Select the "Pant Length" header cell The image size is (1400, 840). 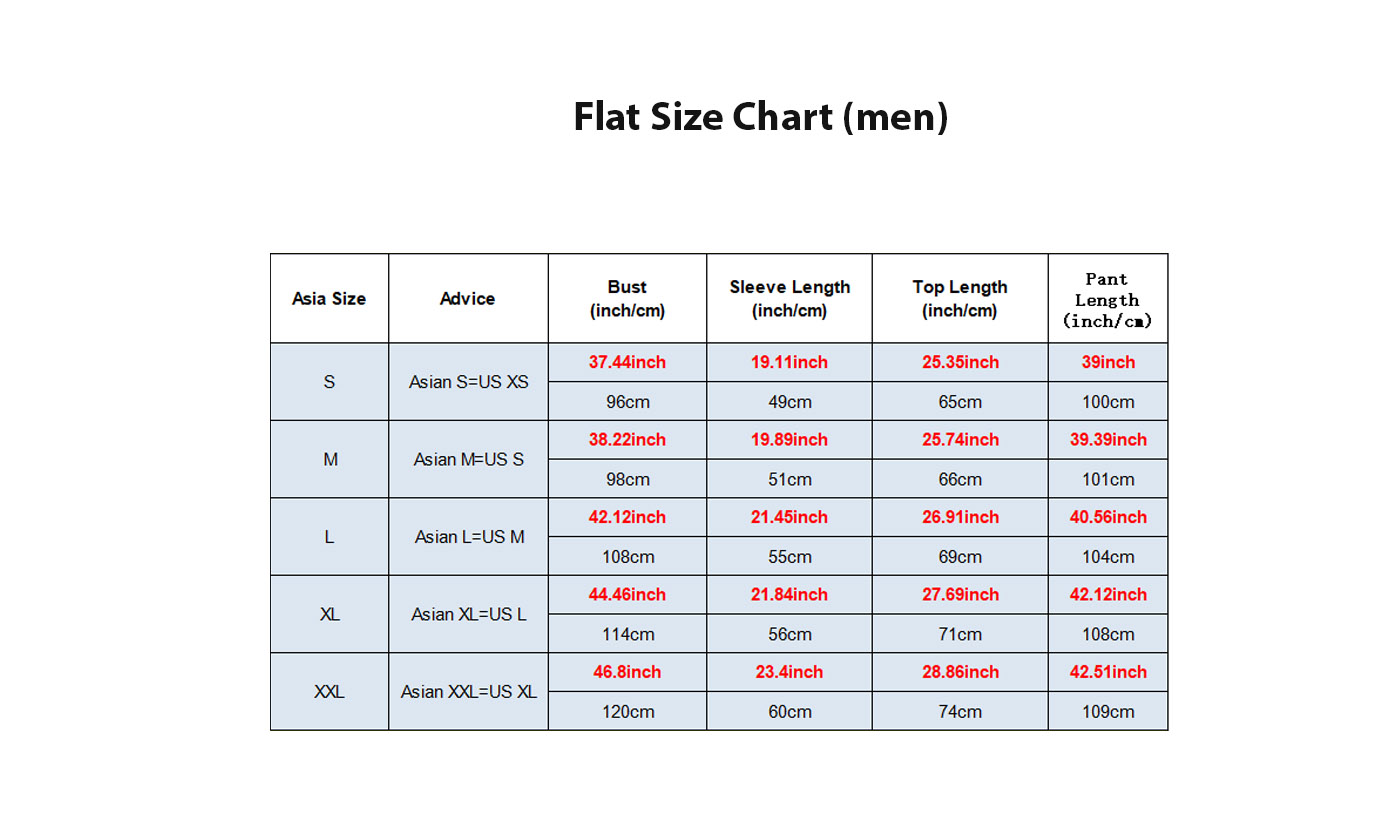pyautogui.click(x=1107, y=300)
